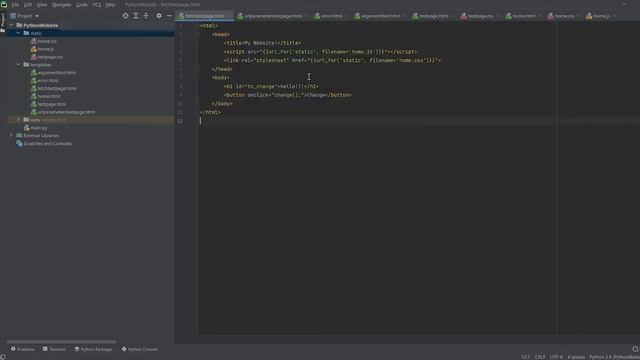640x360 pixels.
Task: Click the 4 spaces indent status
Action: coord(576,357)
